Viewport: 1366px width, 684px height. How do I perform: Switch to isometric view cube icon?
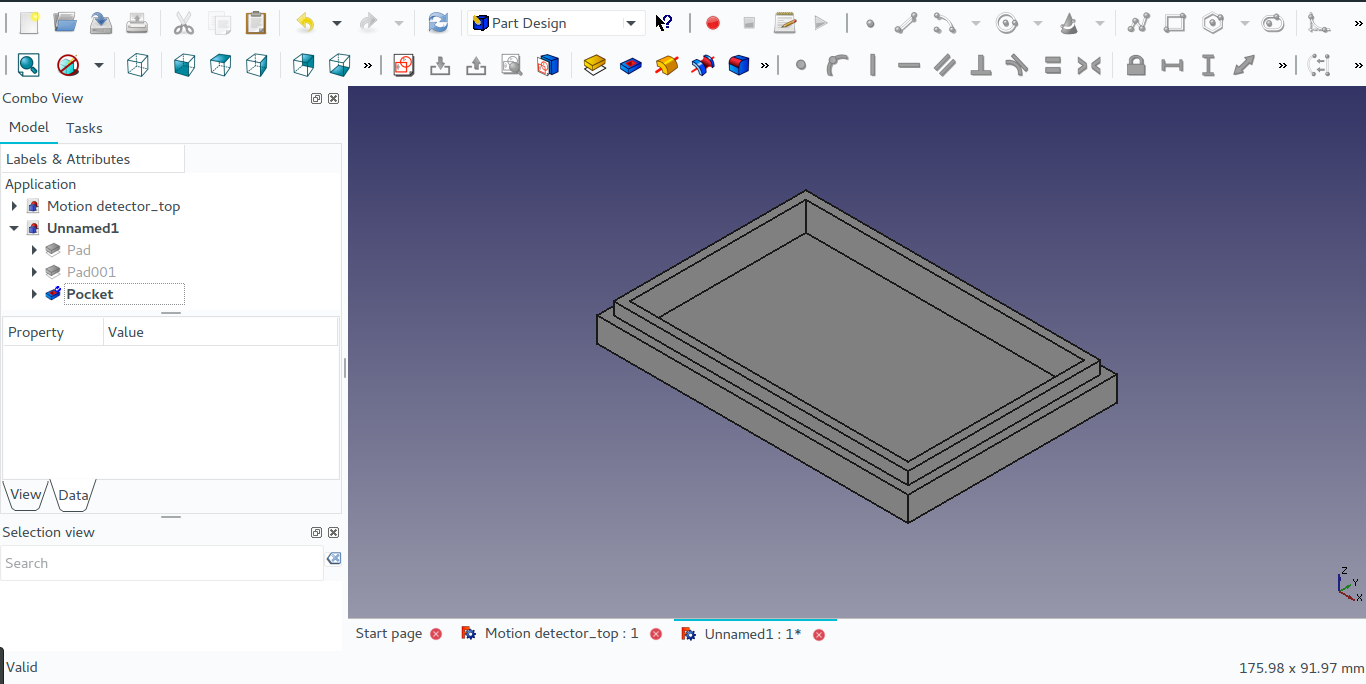point(138,66)
